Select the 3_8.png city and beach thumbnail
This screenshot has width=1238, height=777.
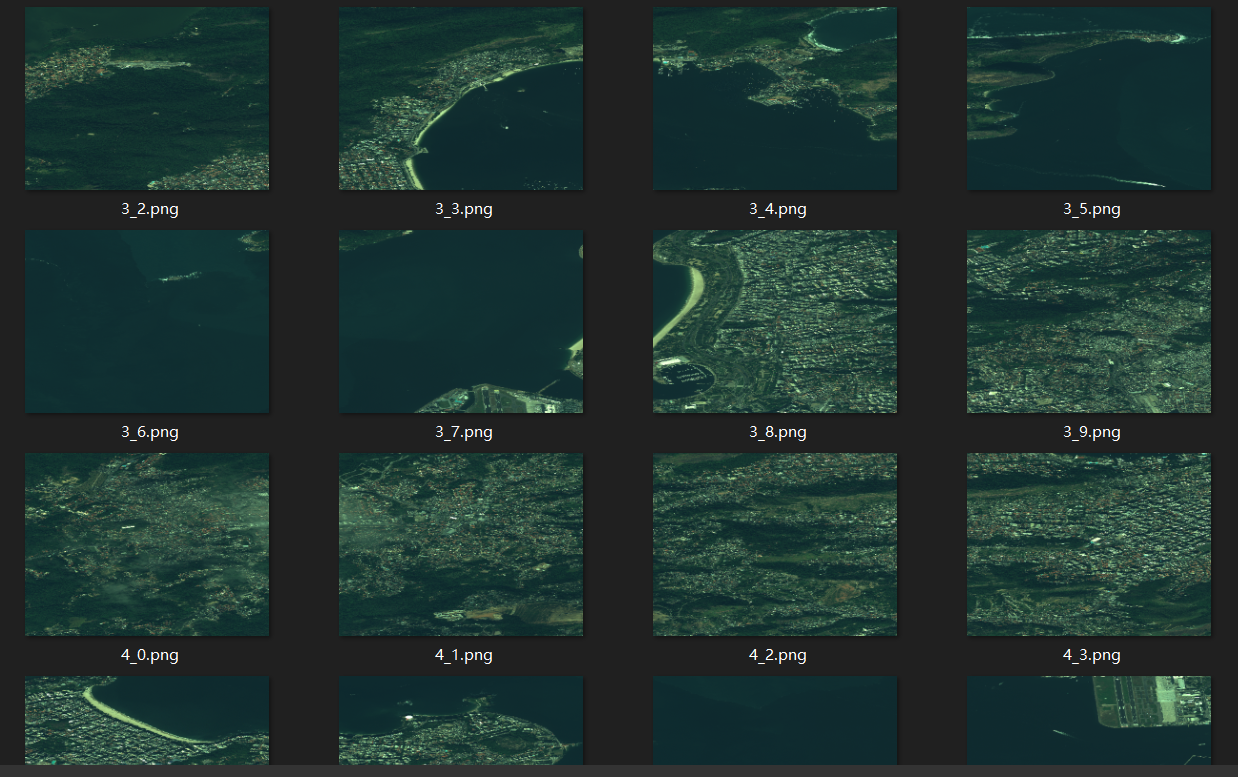click(x=775, y=321)
